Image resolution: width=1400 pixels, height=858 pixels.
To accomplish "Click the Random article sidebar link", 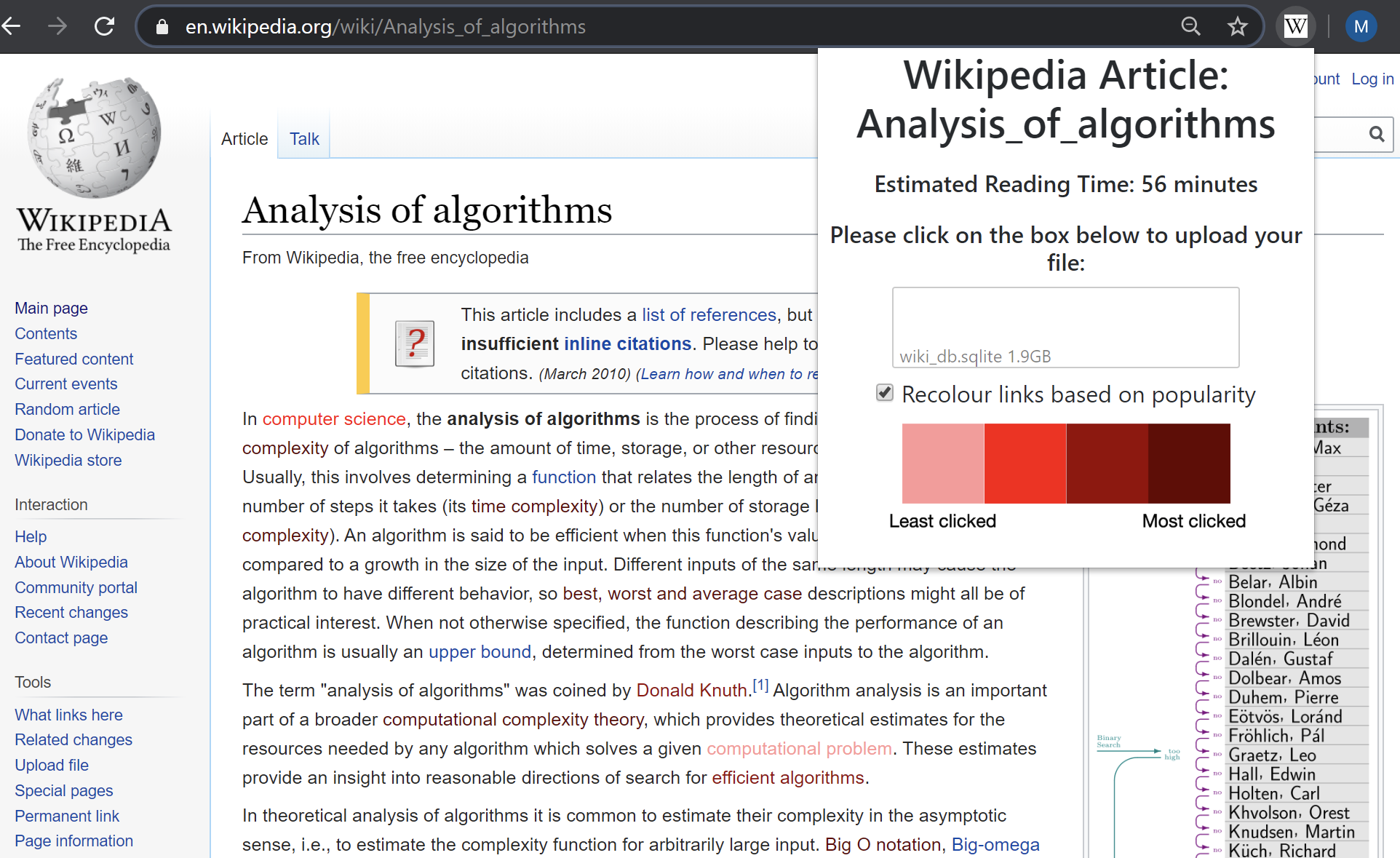I will (x=67, y=409).
